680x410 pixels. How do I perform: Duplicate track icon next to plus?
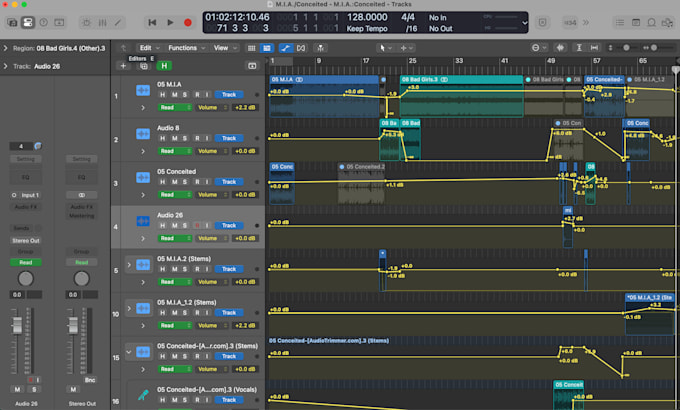pyautogui.click(x=144, y=66)
